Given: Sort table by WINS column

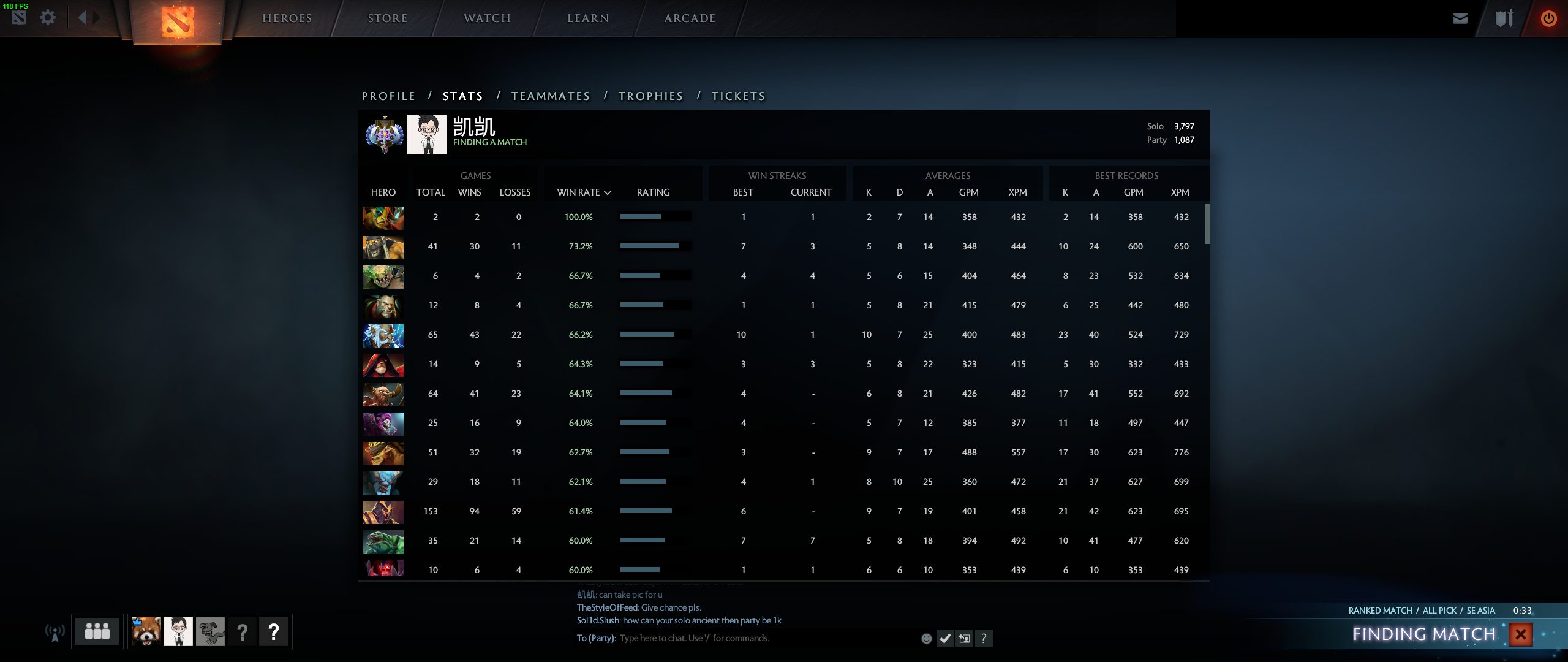Looking at the screenshot, I should pyautogui.click(x=470, y=192).
